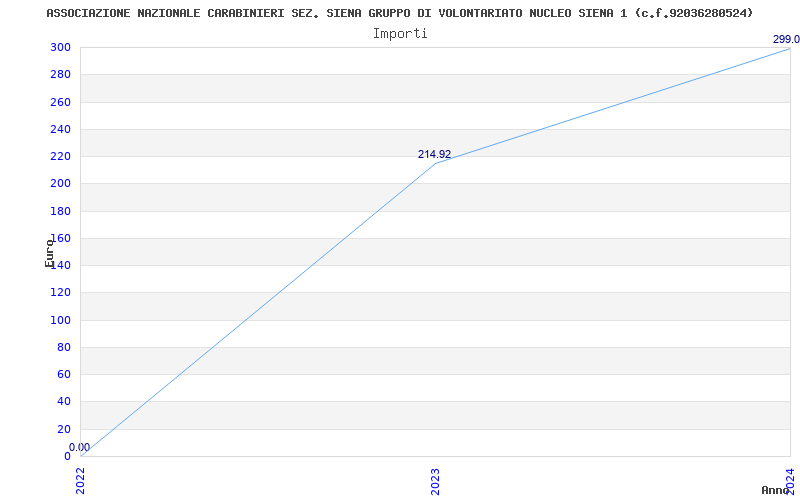The width and height of the screenshot is (800, 500).
Task: Click the 300 y-axis tick label
Action: (x=60, y=47)
